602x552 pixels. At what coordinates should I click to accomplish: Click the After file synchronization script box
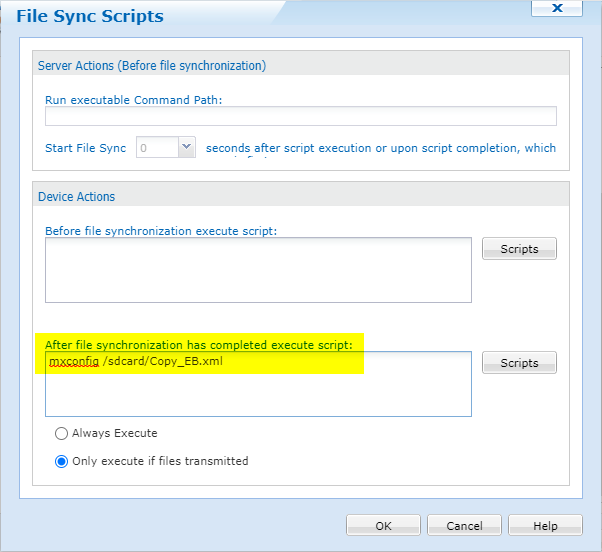pos(258,384)
